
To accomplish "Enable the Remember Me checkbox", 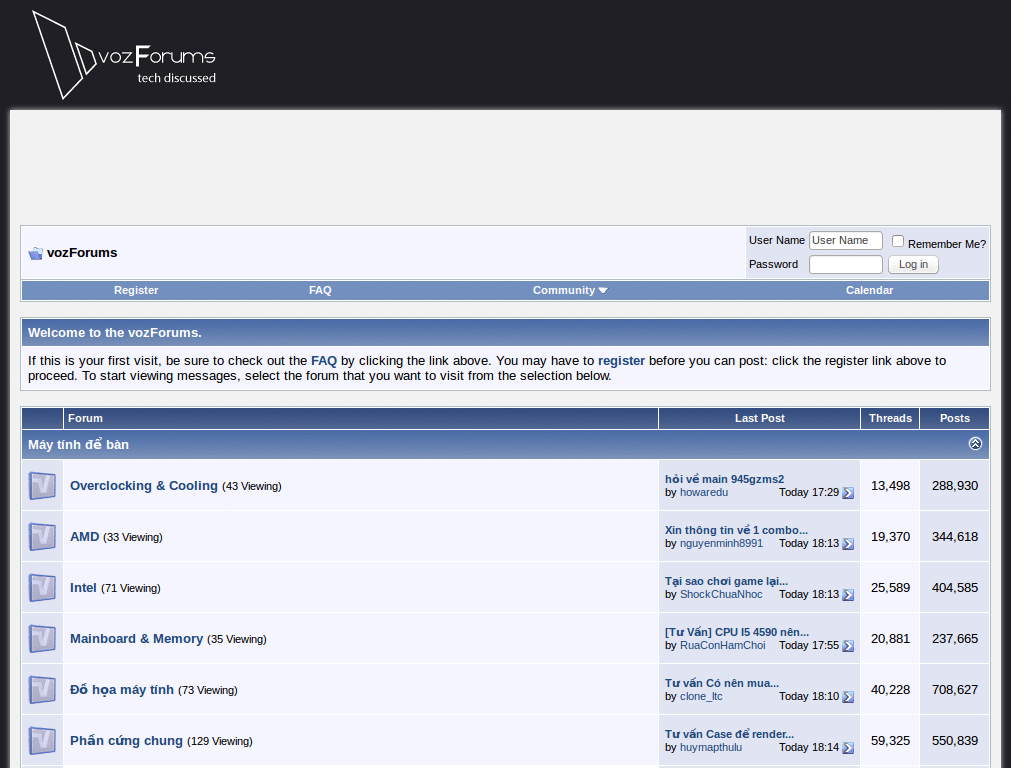I will click(x=898, y=242).
